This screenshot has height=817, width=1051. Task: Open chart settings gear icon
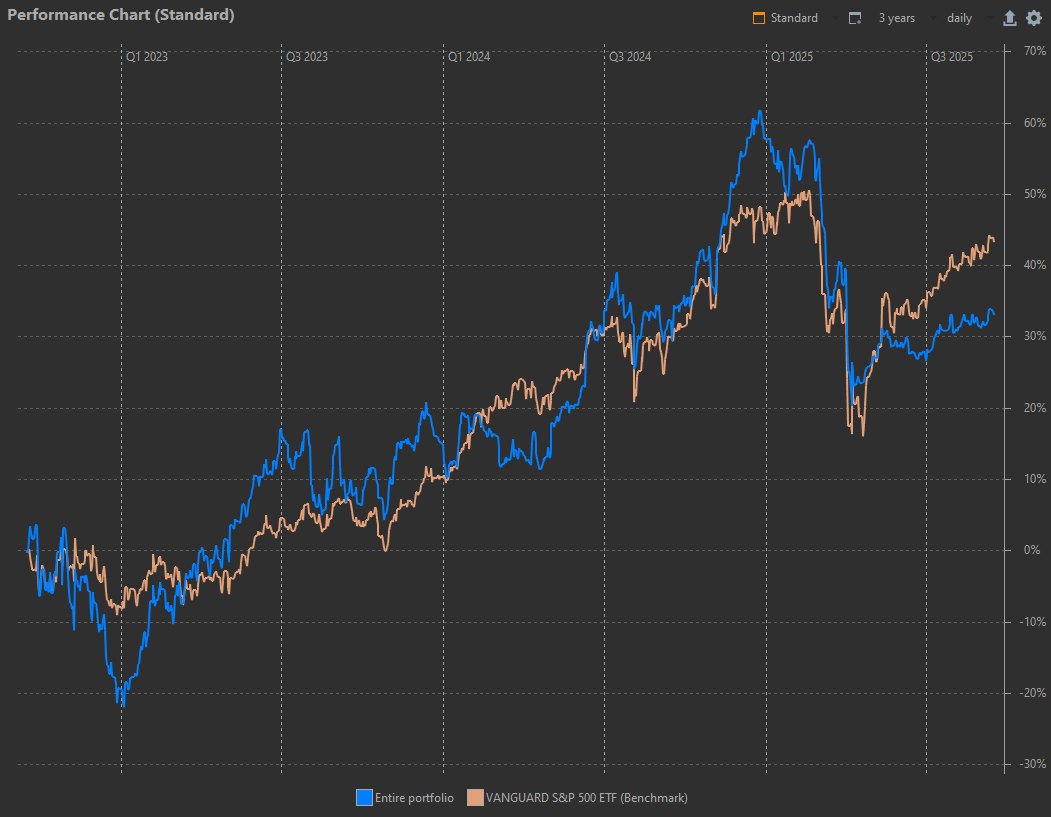[x=1034, y=18]
